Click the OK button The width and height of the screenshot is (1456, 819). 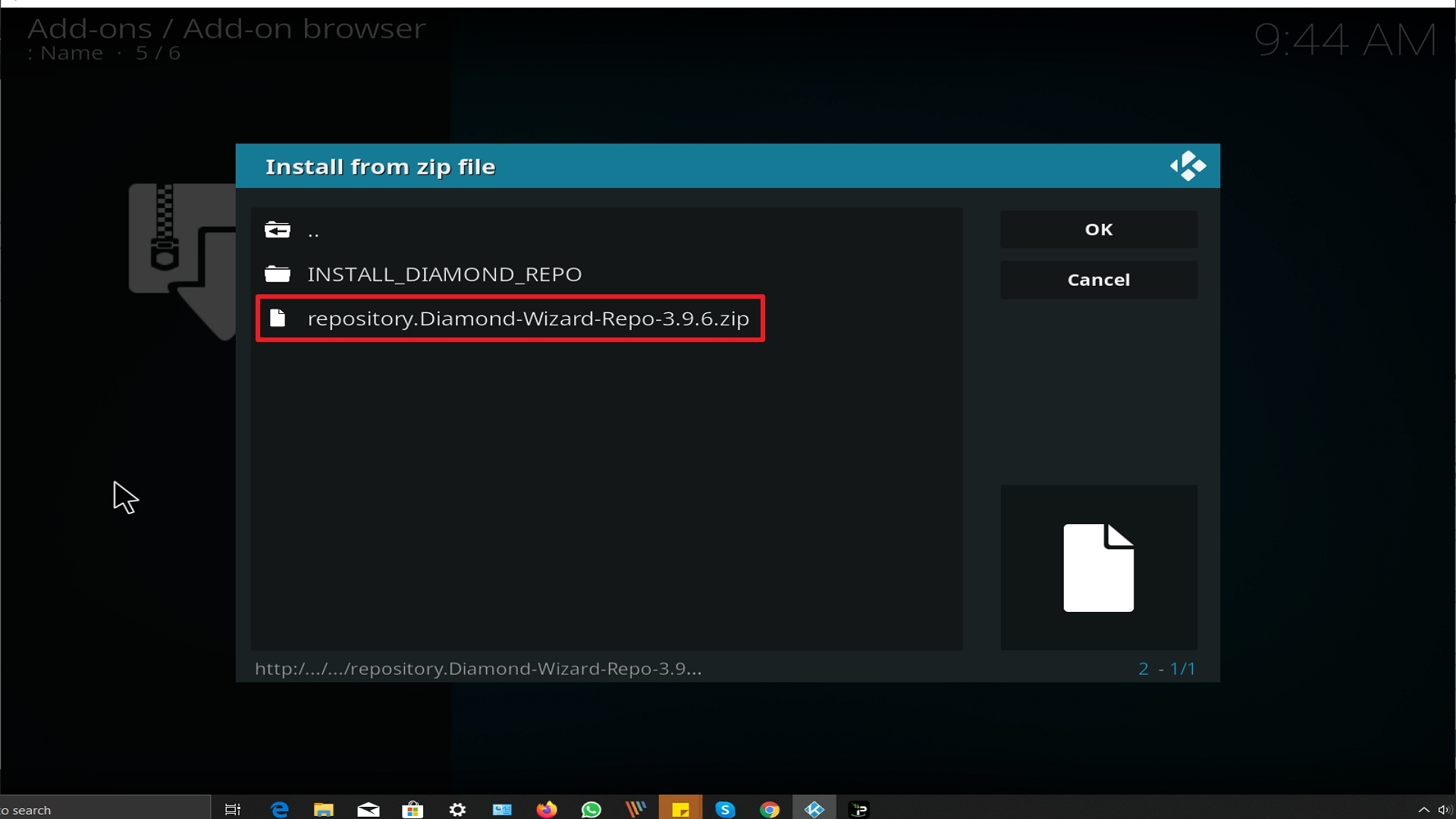pos(1098,229)
